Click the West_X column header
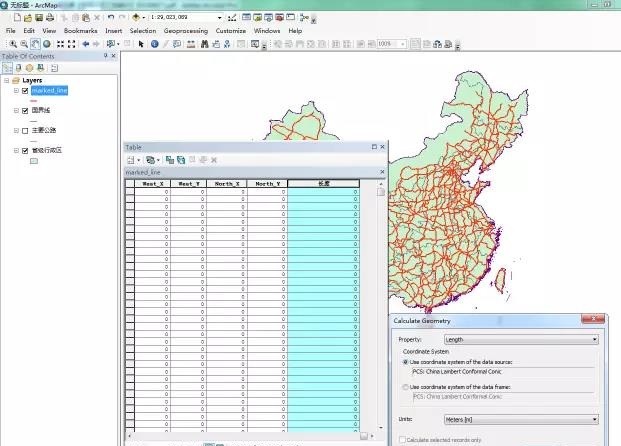This screenshot has height=446, width=621. [152, 184]
